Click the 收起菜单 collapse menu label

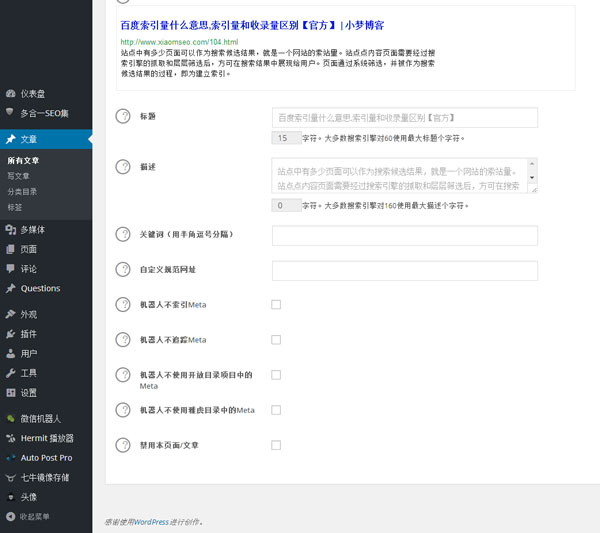click(34, 517)
